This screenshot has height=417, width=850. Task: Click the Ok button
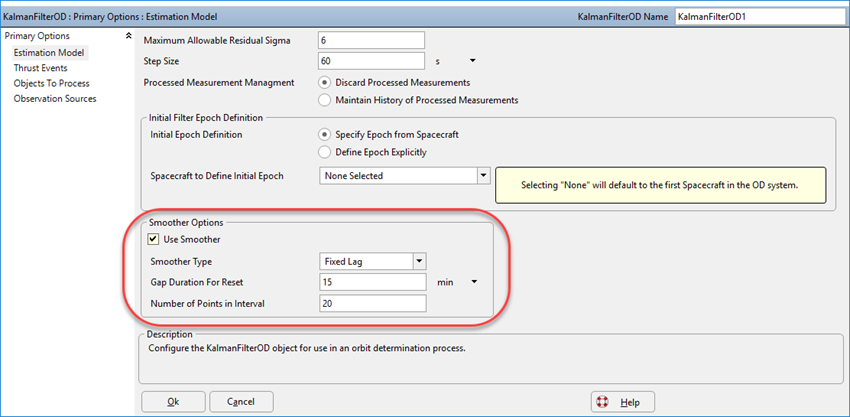point(173,402)
